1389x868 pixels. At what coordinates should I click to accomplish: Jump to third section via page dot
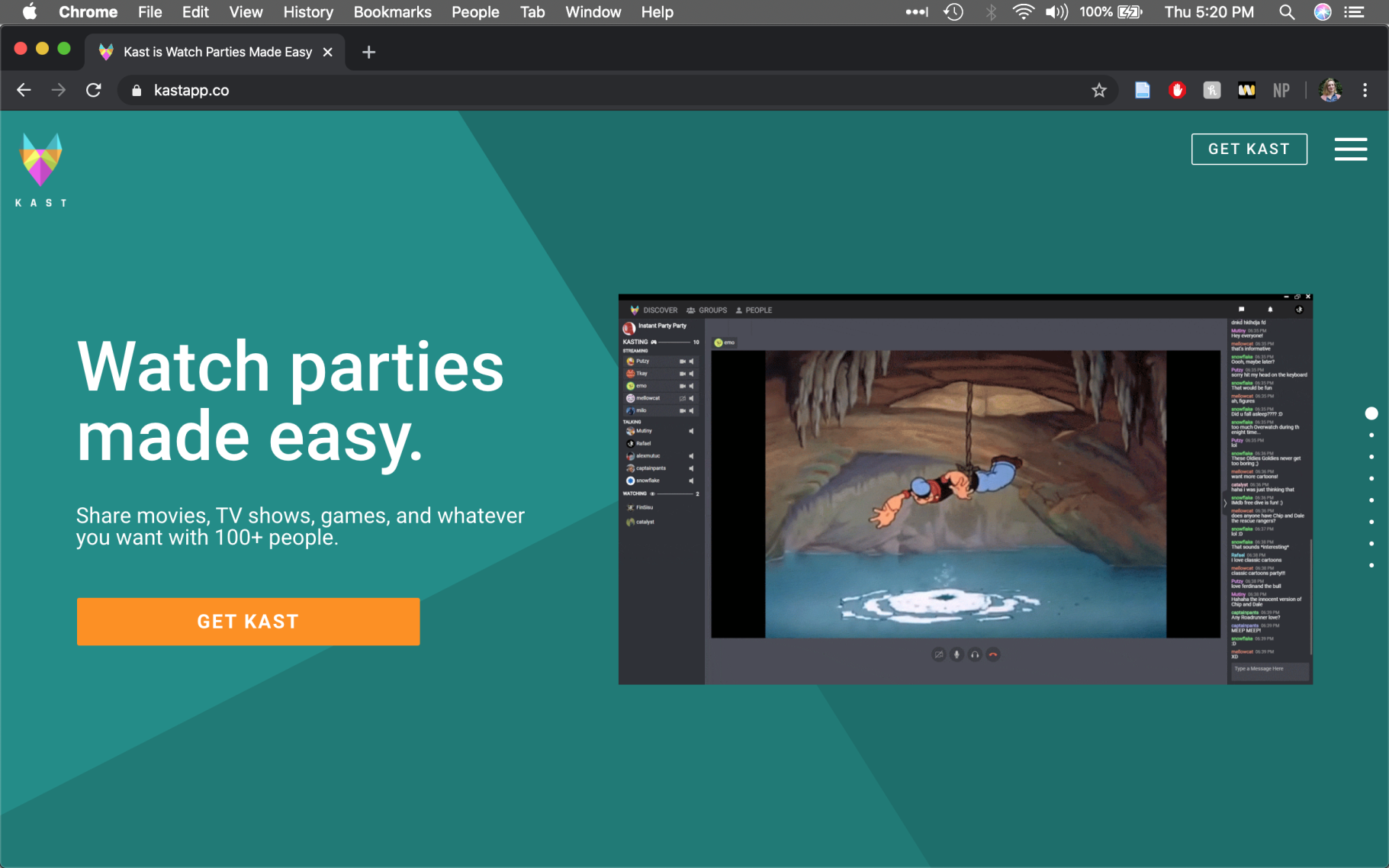1371,457
